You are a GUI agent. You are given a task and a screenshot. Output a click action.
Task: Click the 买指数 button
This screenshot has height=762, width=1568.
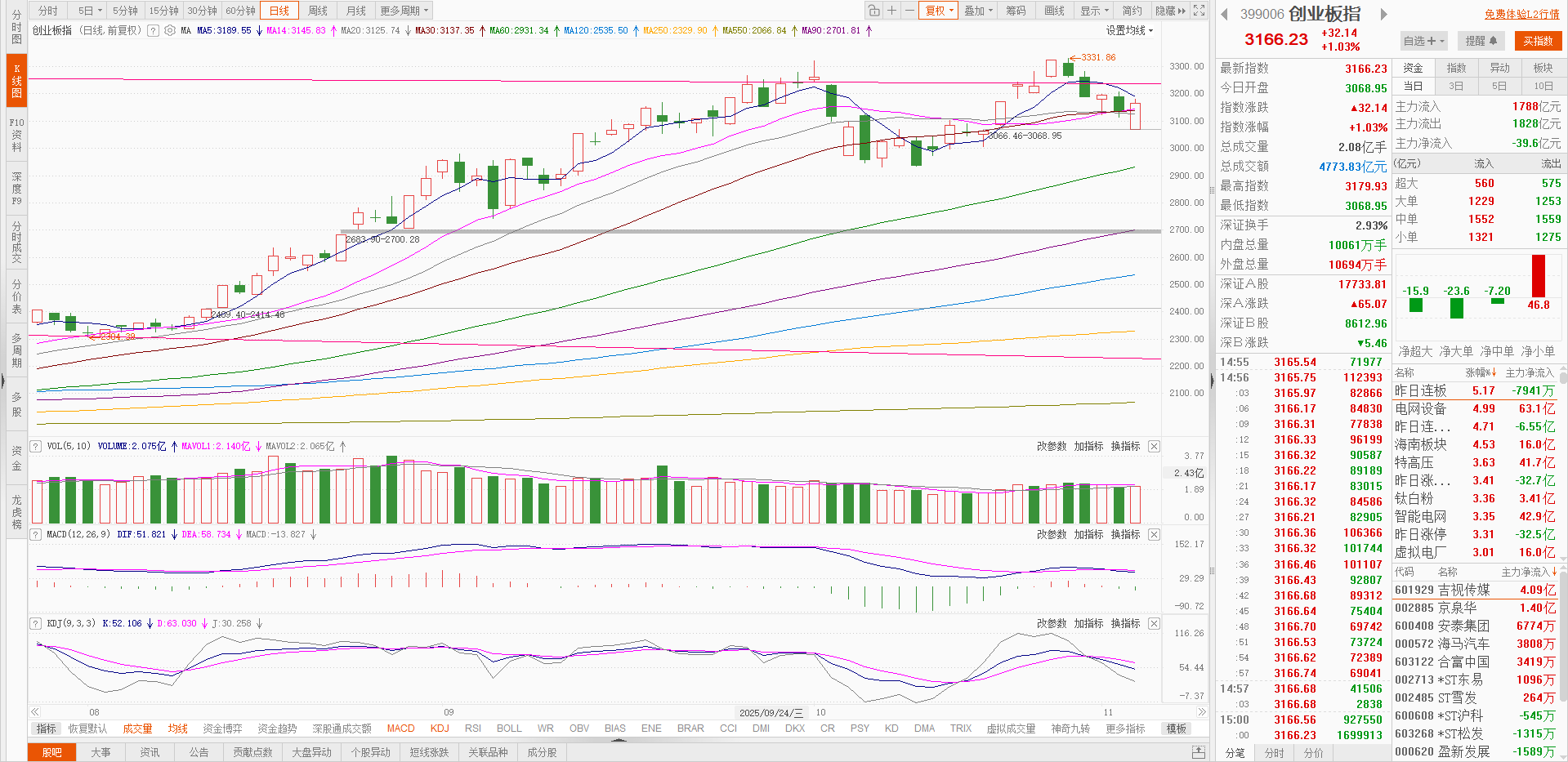pyautogui.click(x=1537, y=41)
